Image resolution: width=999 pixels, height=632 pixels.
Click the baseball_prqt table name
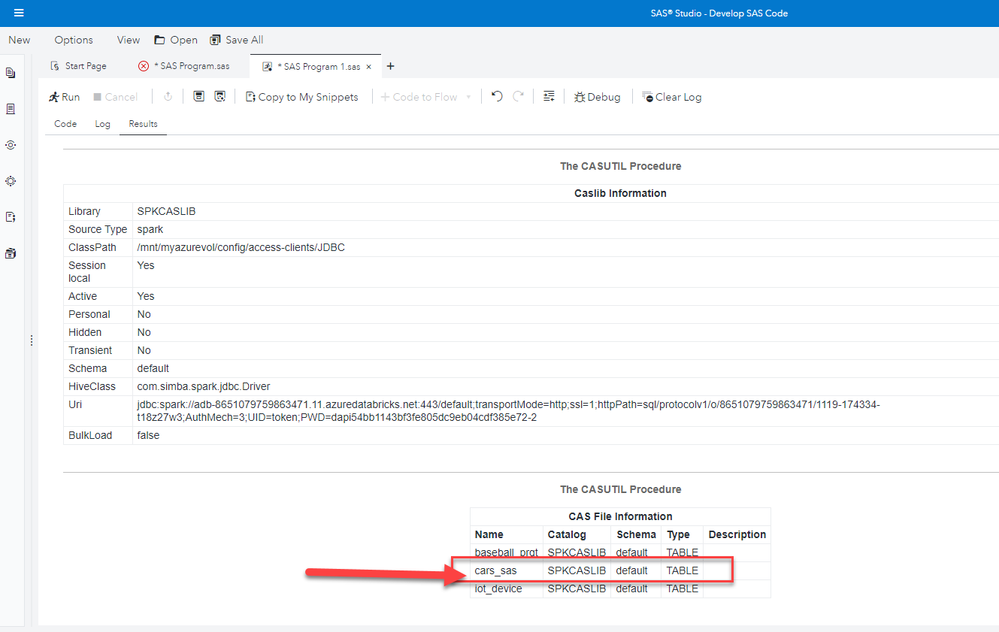[x=506, y=552]
